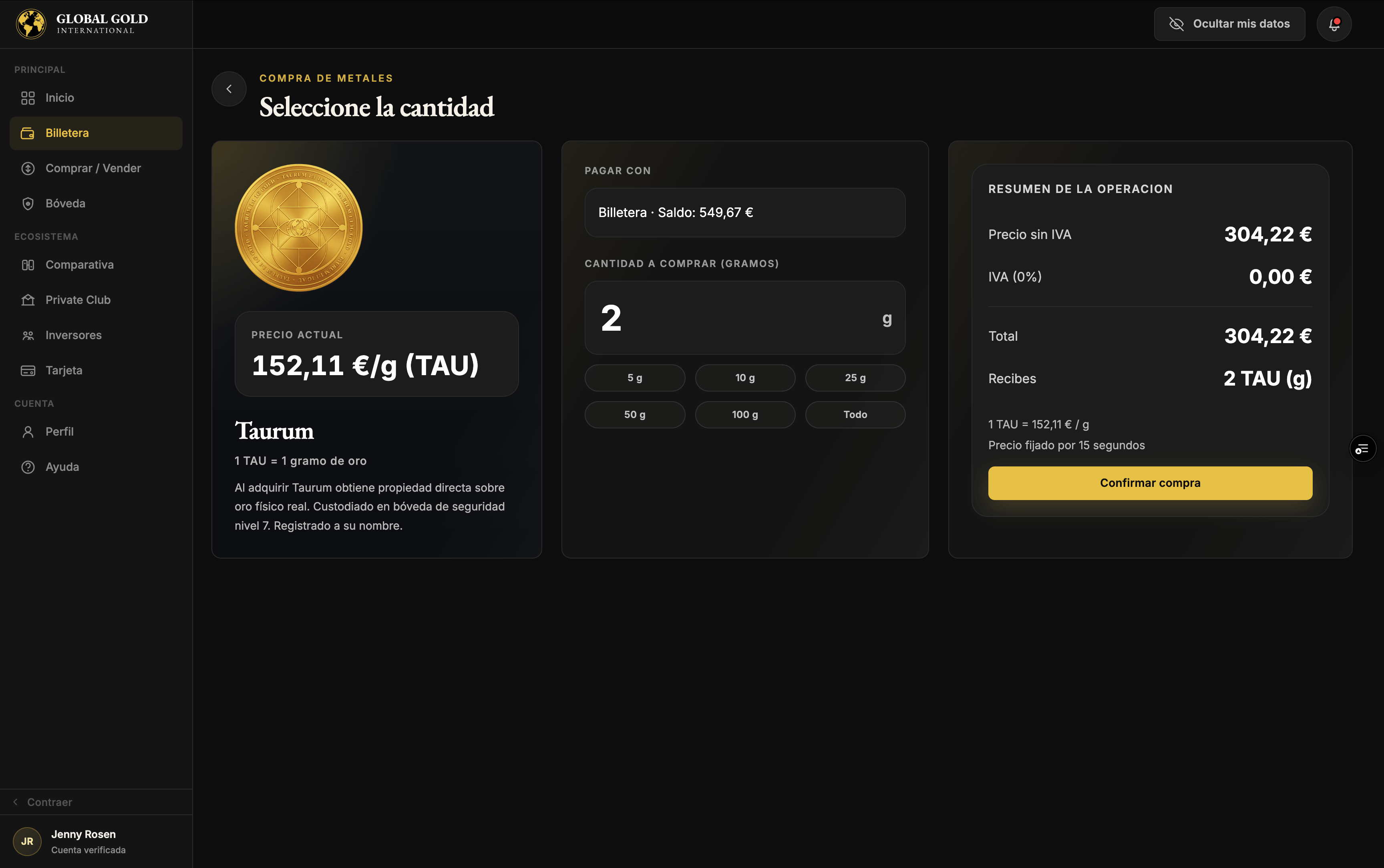Viewport: 1384px width, 868px height.
Task: Click the Inversores people icon
Action: pos(28,335)
